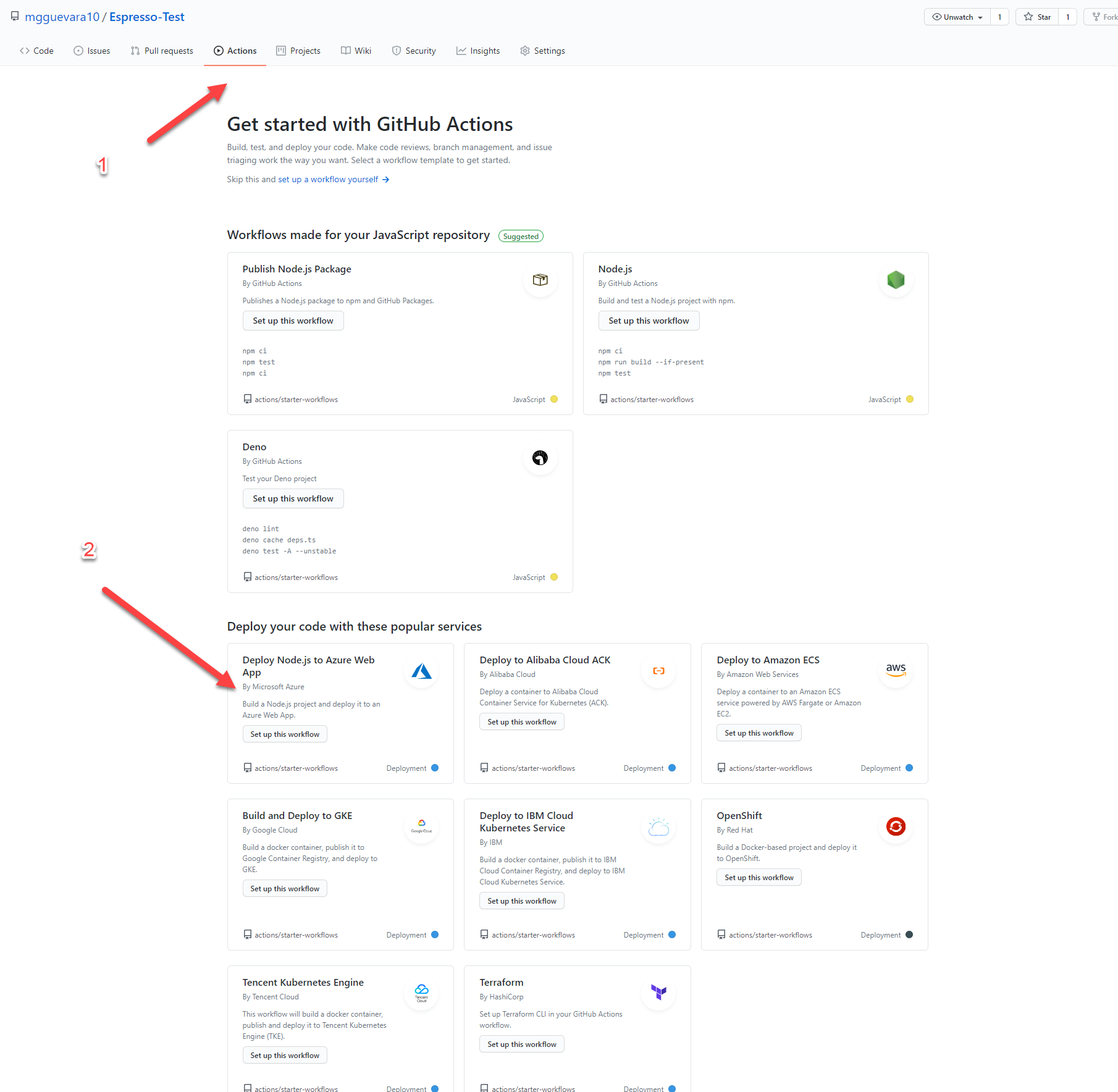Click the 'deno lint' code line
The width and height of the screenshot is (1118, 1092).
[261, 529]
